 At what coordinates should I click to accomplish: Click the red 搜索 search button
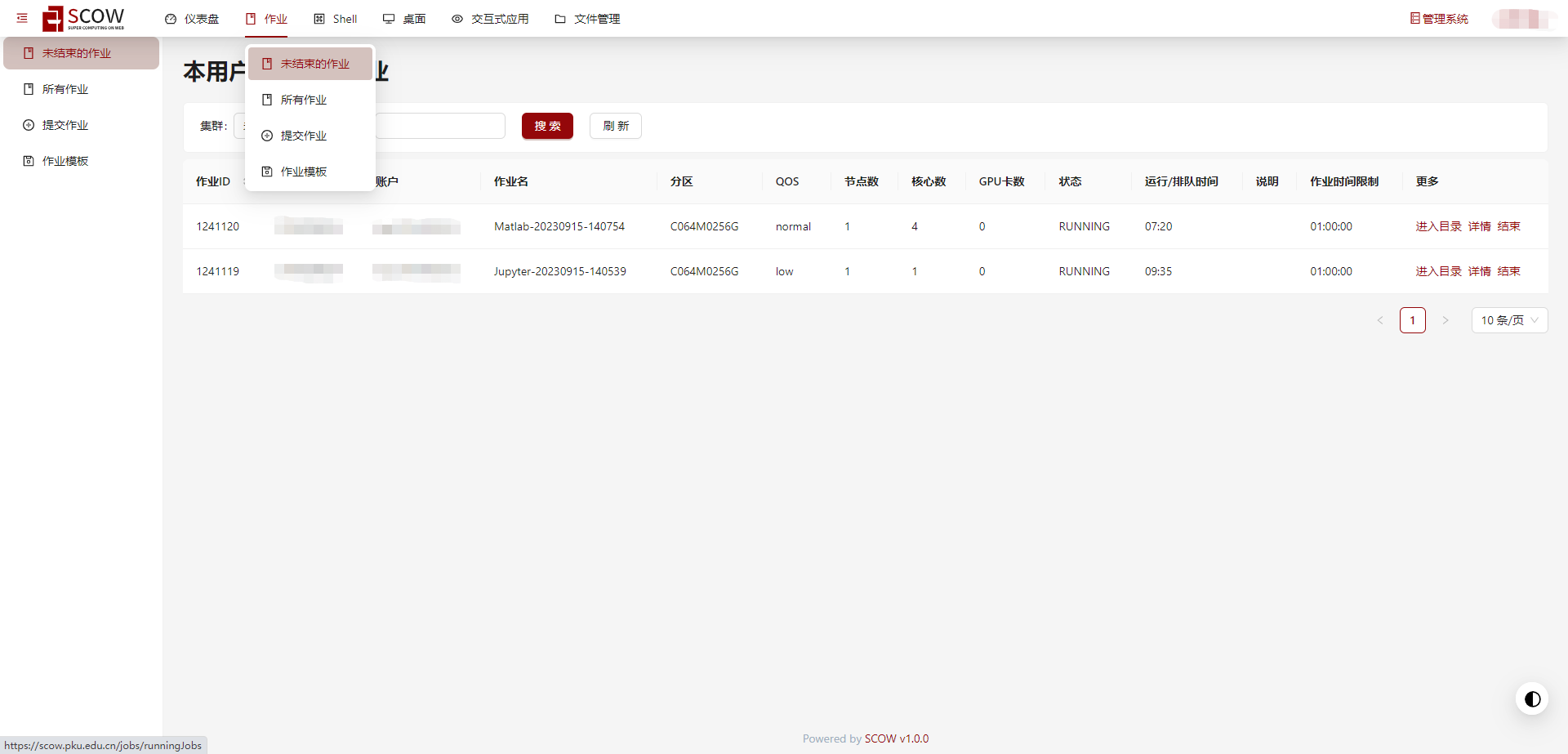click(x=547, y=126)
